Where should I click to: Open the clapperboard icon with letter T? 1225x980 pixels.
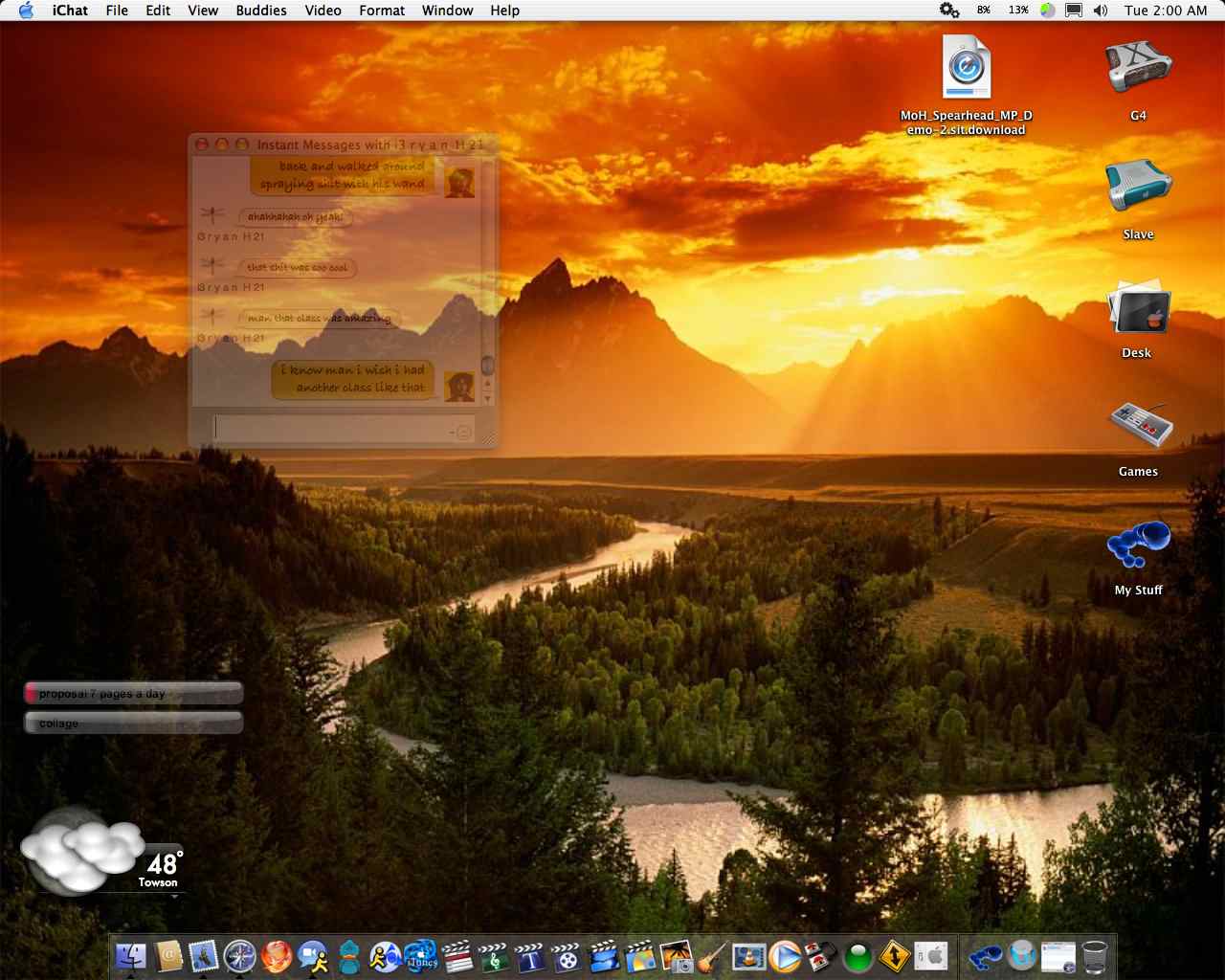(x=530, y=955)
